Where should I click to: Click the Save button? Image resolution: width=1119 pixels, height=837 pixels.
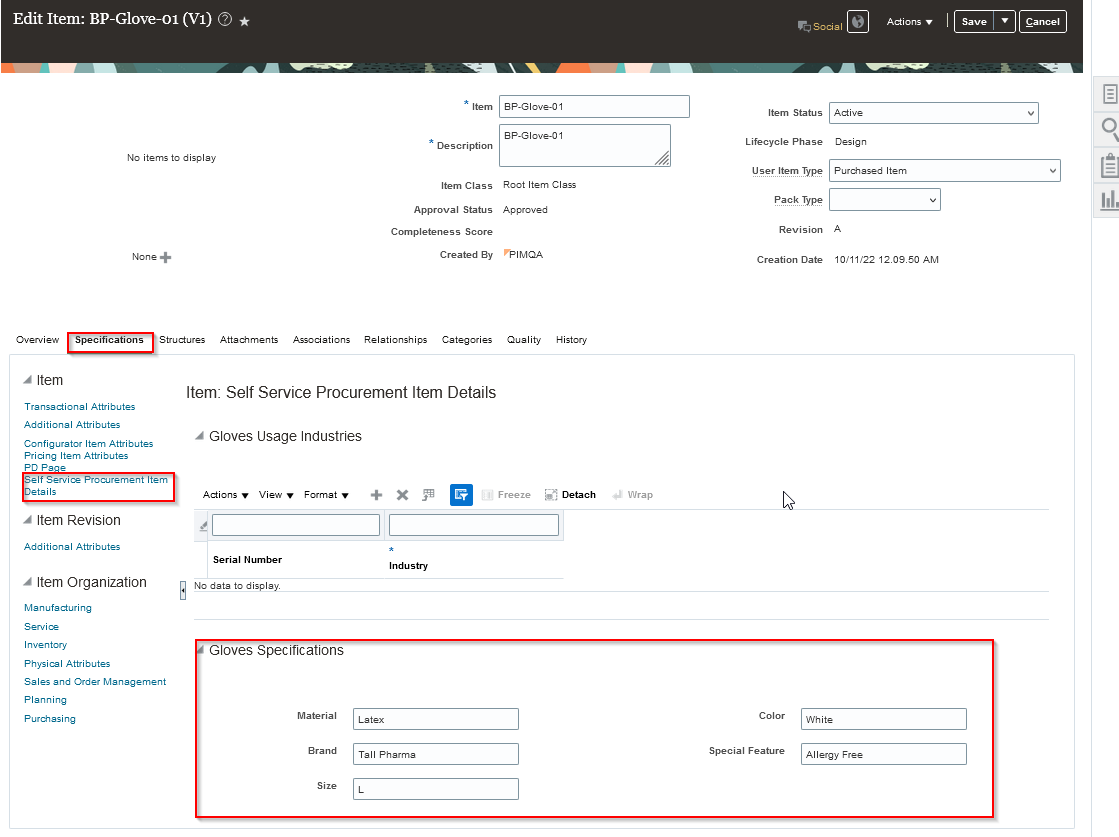click(x=973, y=21)
